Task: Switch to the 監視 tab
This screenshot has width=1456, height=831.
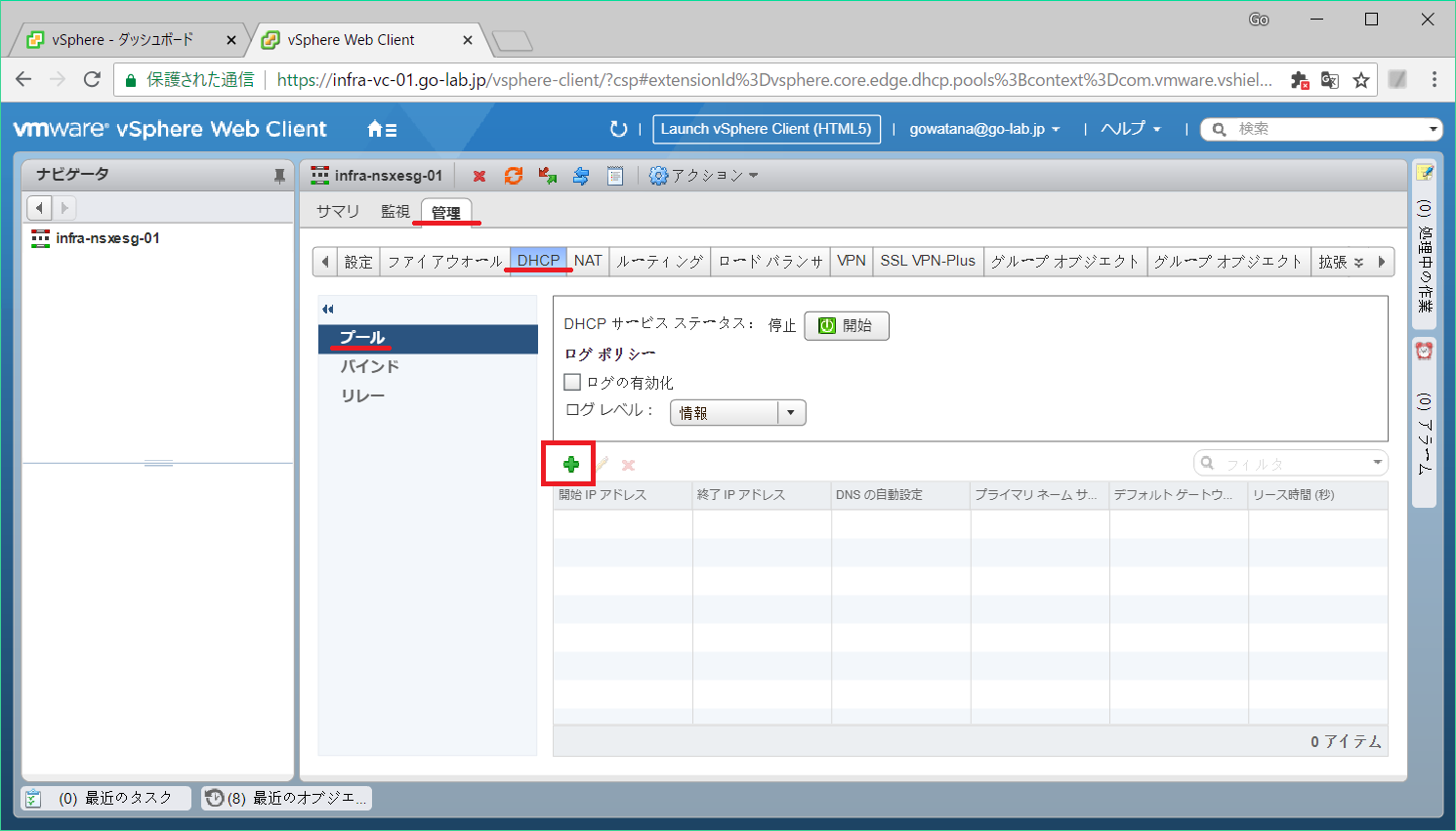Action: pyautogui.click(x=395, y=212)
